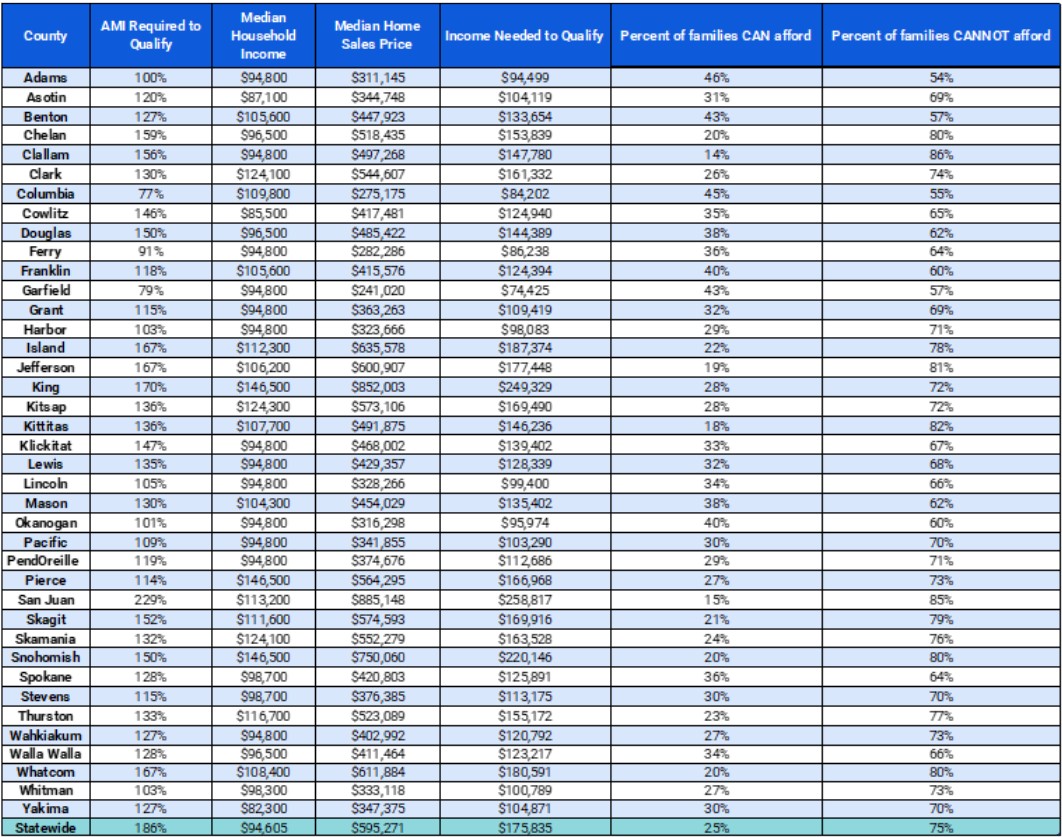Image resolution: width=1062 pixels, height=837 pixels.
Task: Select the $94,605 statewide median income
Action: click(263, 828)
